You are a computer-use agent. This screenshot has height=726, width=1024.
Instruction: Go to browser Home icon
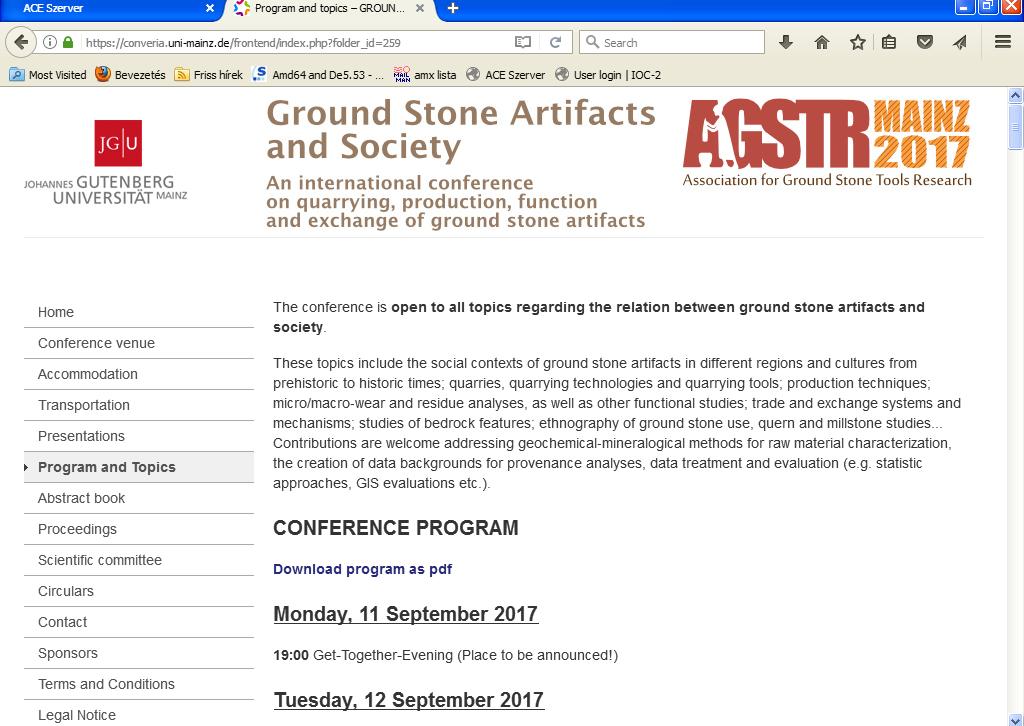(x=822, y=42)
